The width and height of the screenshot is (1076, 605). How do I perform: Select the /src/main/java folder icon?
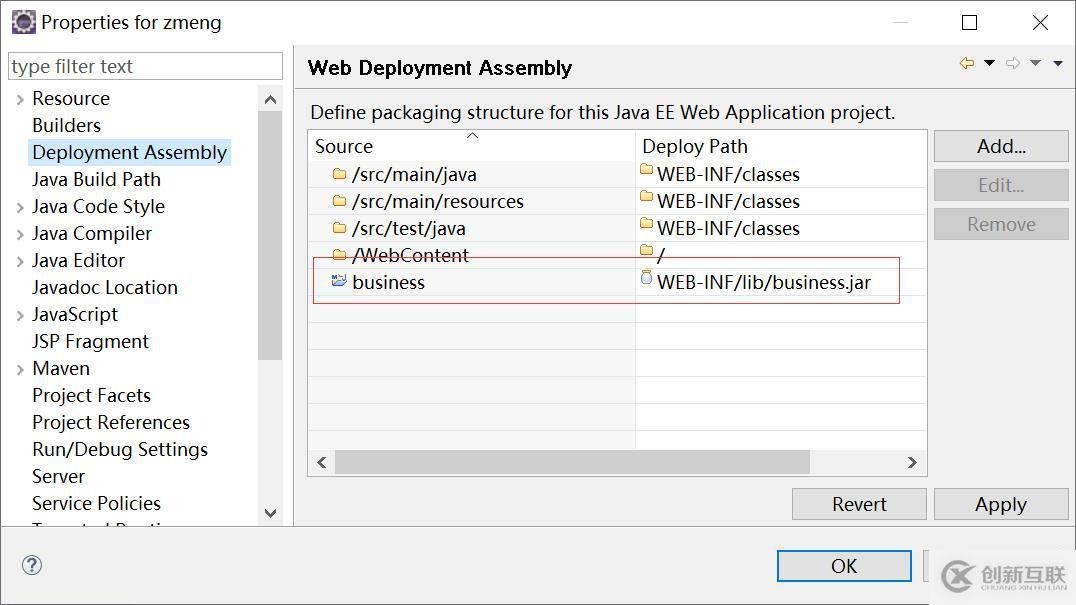point(339,174)
